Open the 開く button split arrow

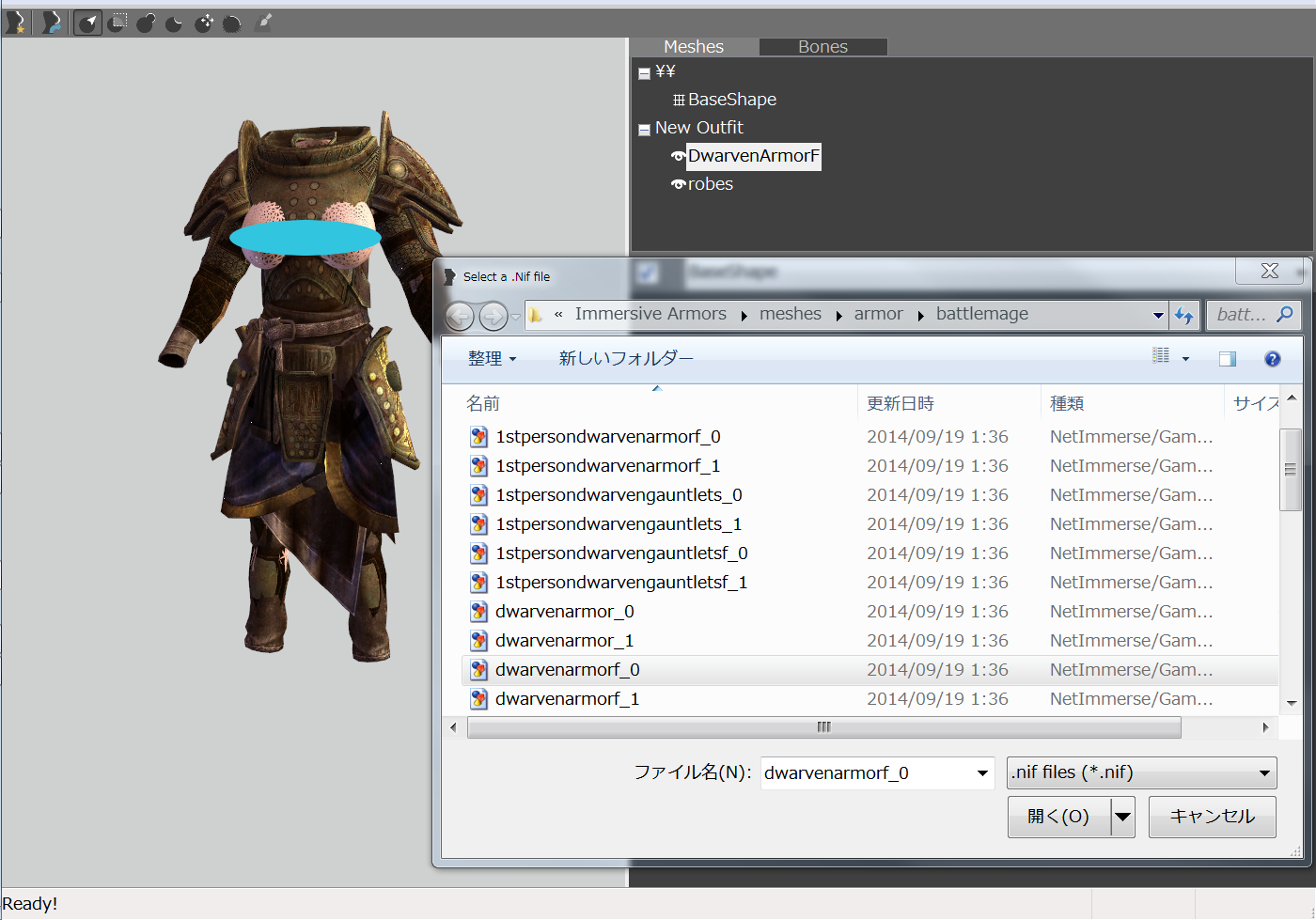(x=1122, y=817)
